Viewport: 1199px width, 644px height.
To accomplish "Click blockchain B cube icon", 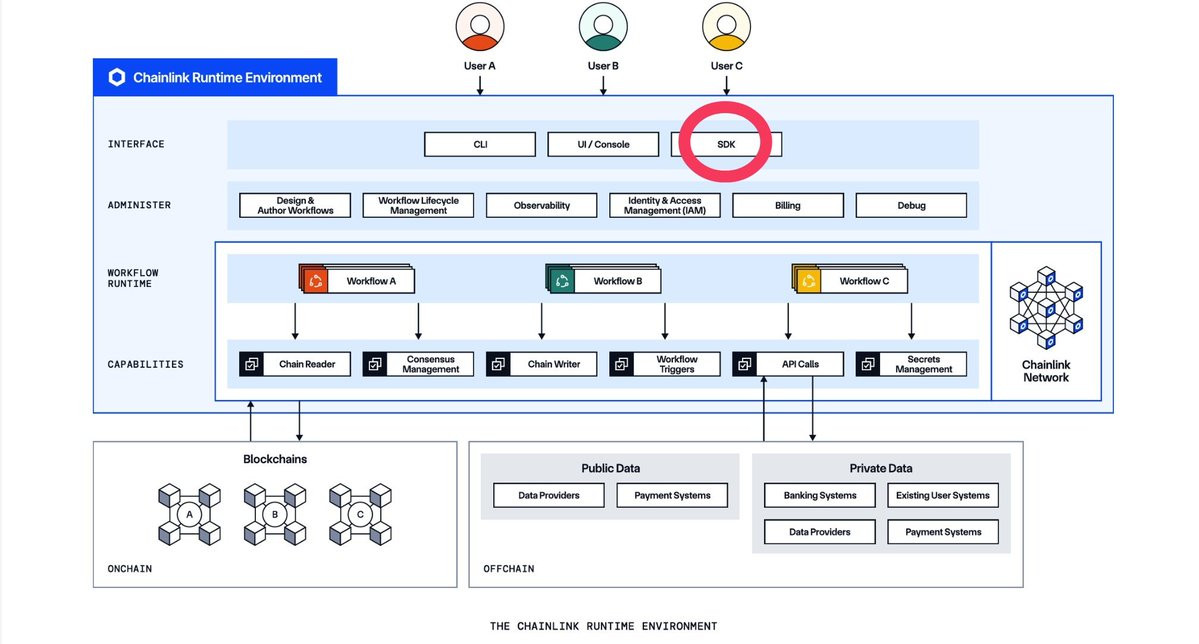I will pos(275,514).
